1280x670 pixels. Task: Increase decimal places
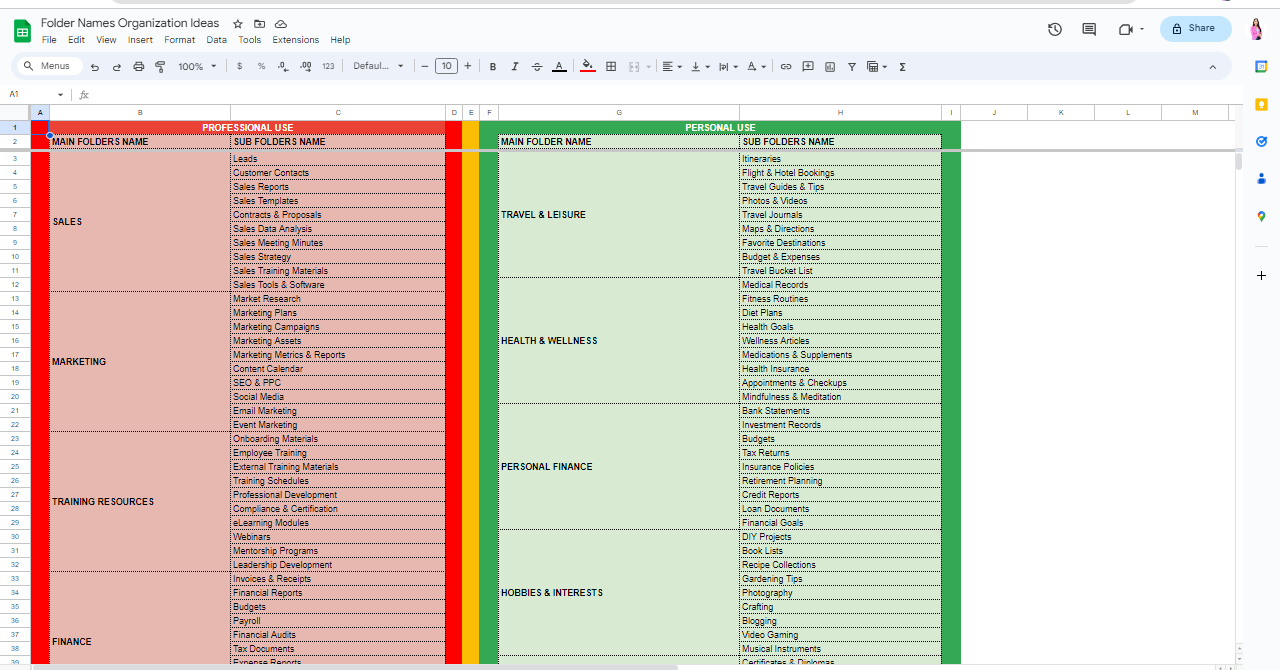click(x=305, y=67)
